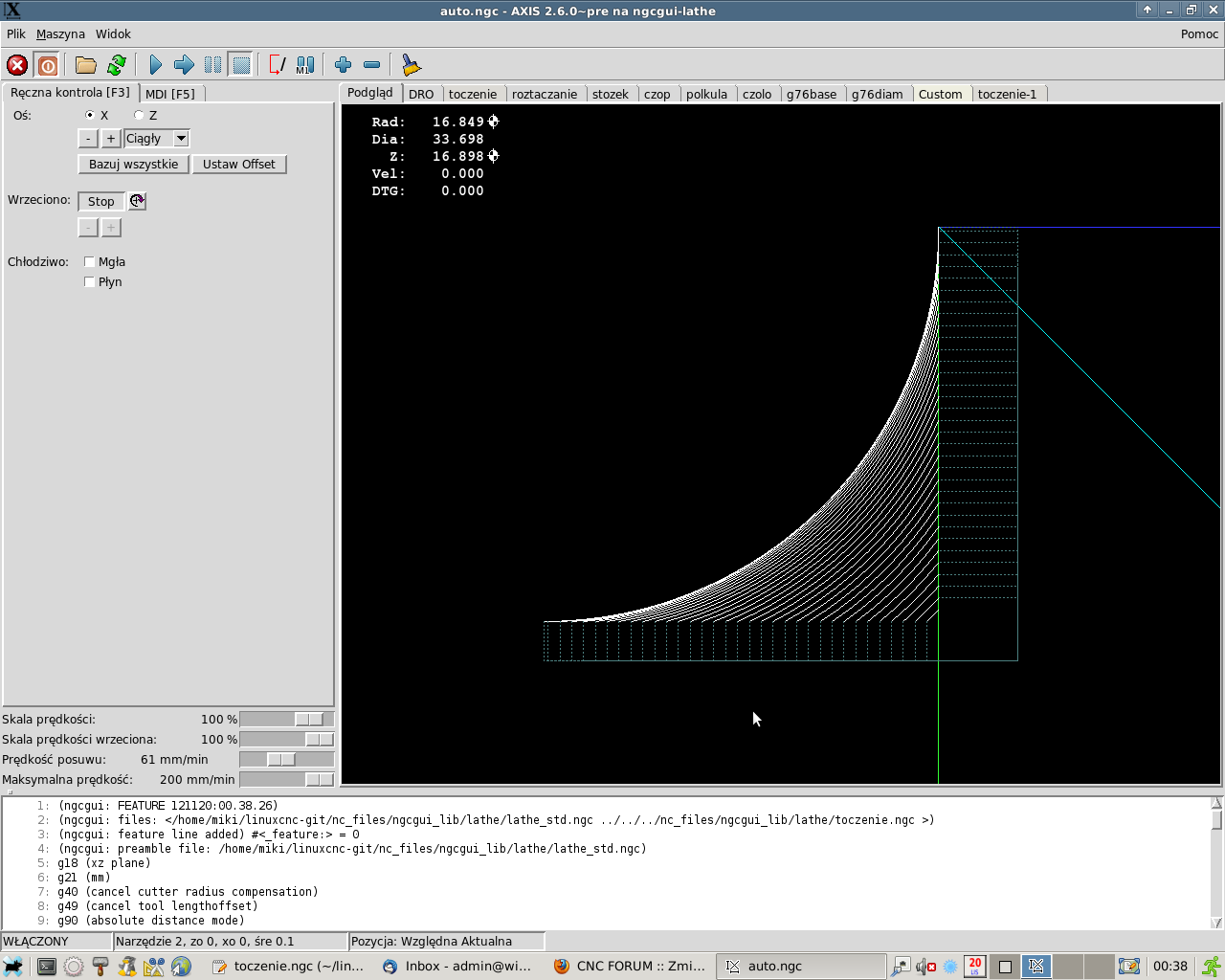Zoom out with the blue minus icon
Image resolution: width=1225 pixels, height=980 pixels.
click(x=371, y=65)
